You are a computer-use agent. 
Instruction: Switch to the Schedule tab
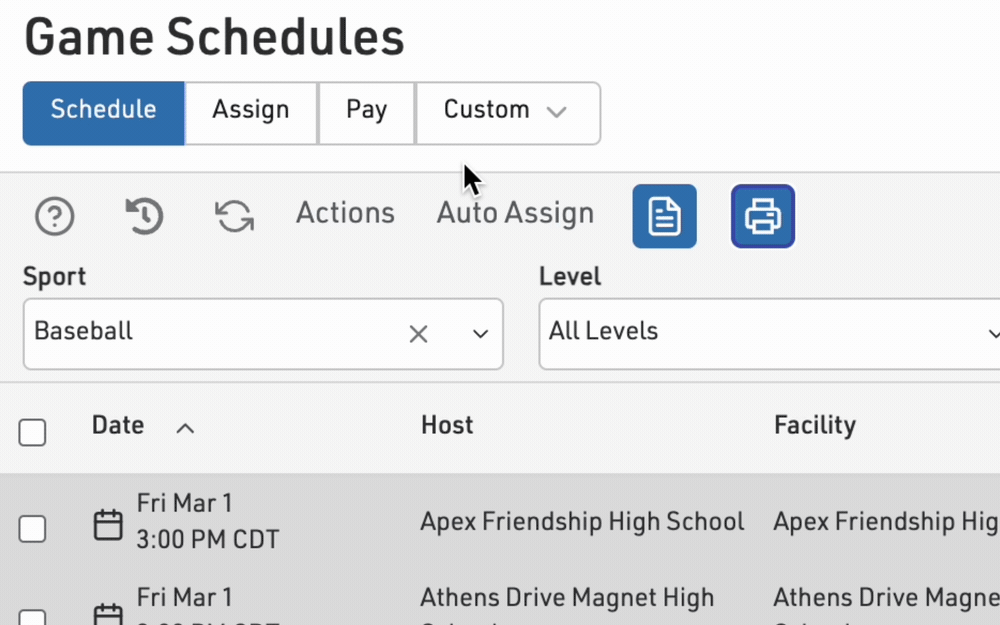(x=103, y=112)
